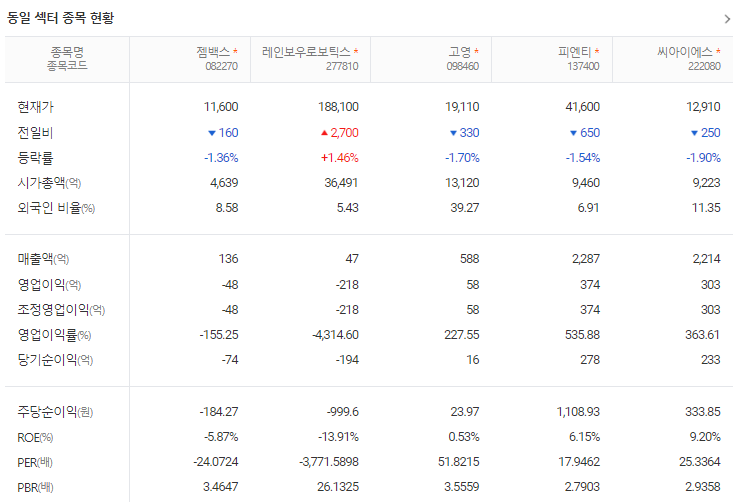Click operating margin value -4,314.60
The image size is (733, 502).
[336, 335]
